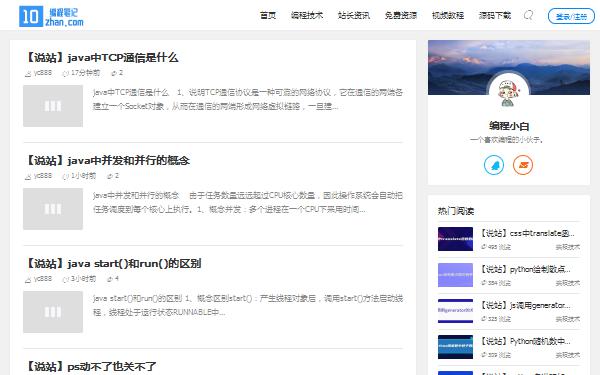This screenshot has height=375, width=600.
Task: Click comment count icon under java并发 article
Action: (110, 176)
